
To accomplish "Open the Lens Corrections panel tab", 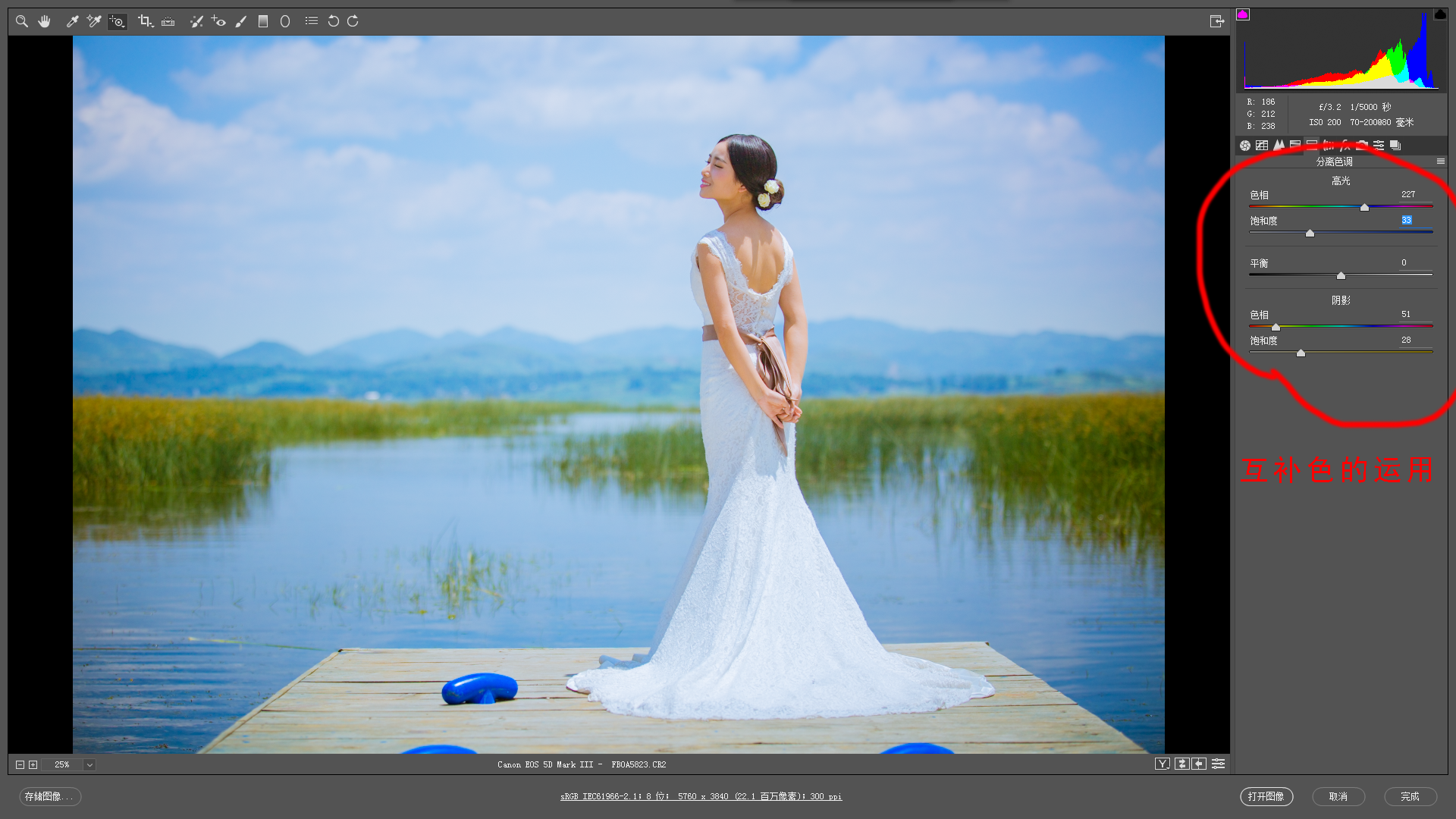I will 1329,145.
